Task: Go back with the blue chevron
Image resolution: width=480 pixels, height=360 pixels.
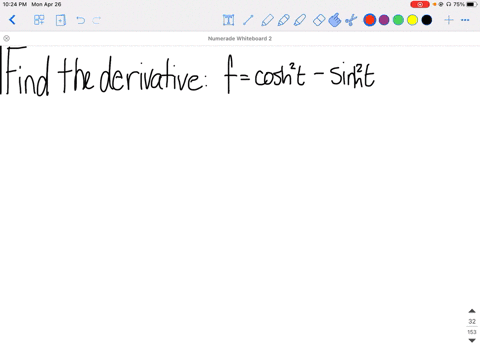Action: pyautogui.click(x=12, y=20)
